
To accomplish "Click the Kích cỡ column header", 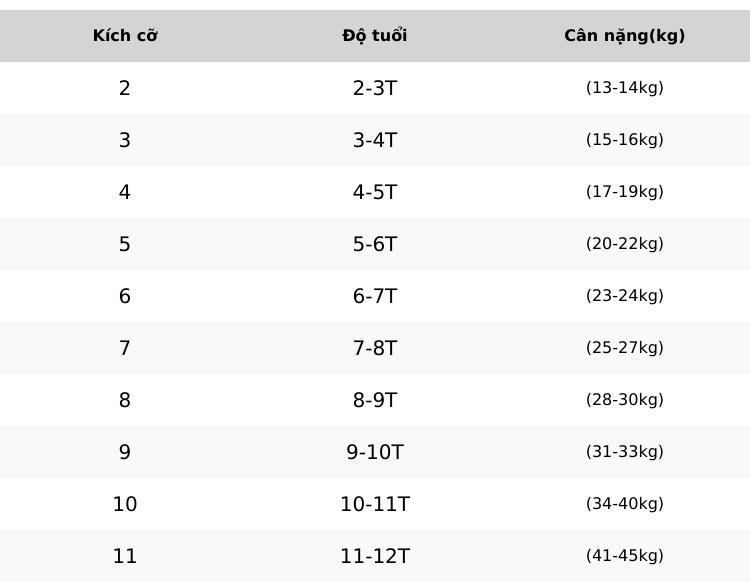I will pos(125,36).
